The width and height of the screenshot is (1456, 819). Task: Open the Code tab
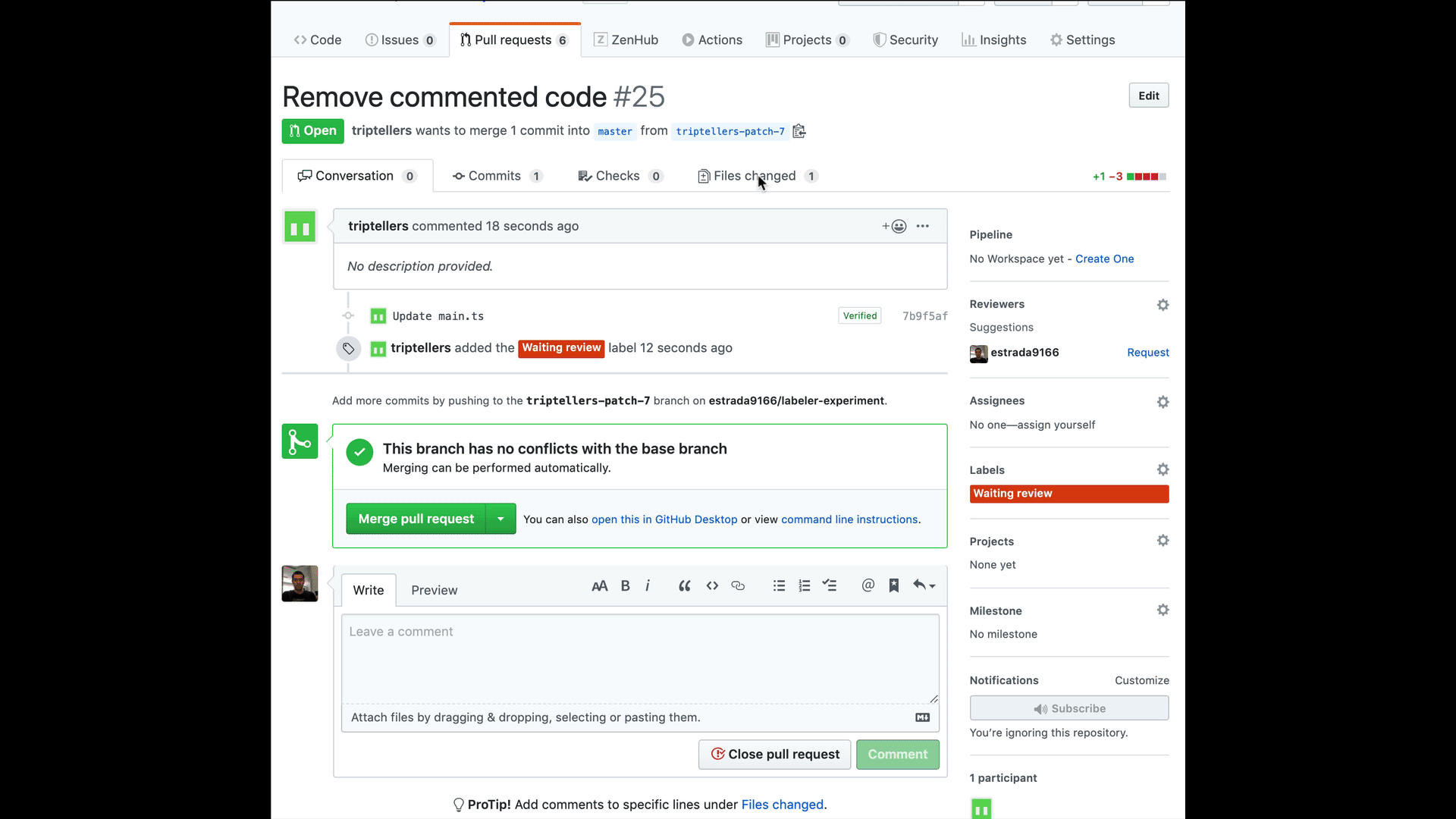coord(318,40)
